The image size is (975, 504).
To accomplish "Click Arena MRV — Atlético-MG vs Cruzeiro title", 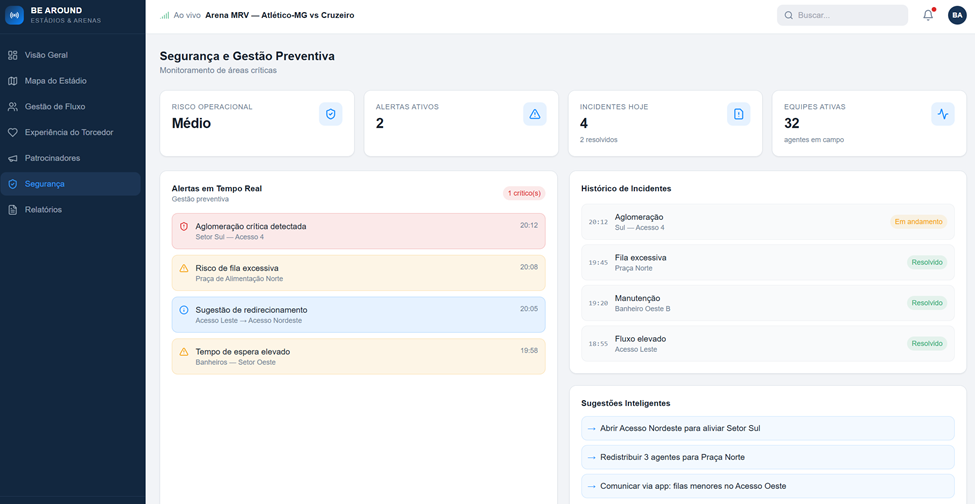I will pyautogui.click(x=280, y=15).
